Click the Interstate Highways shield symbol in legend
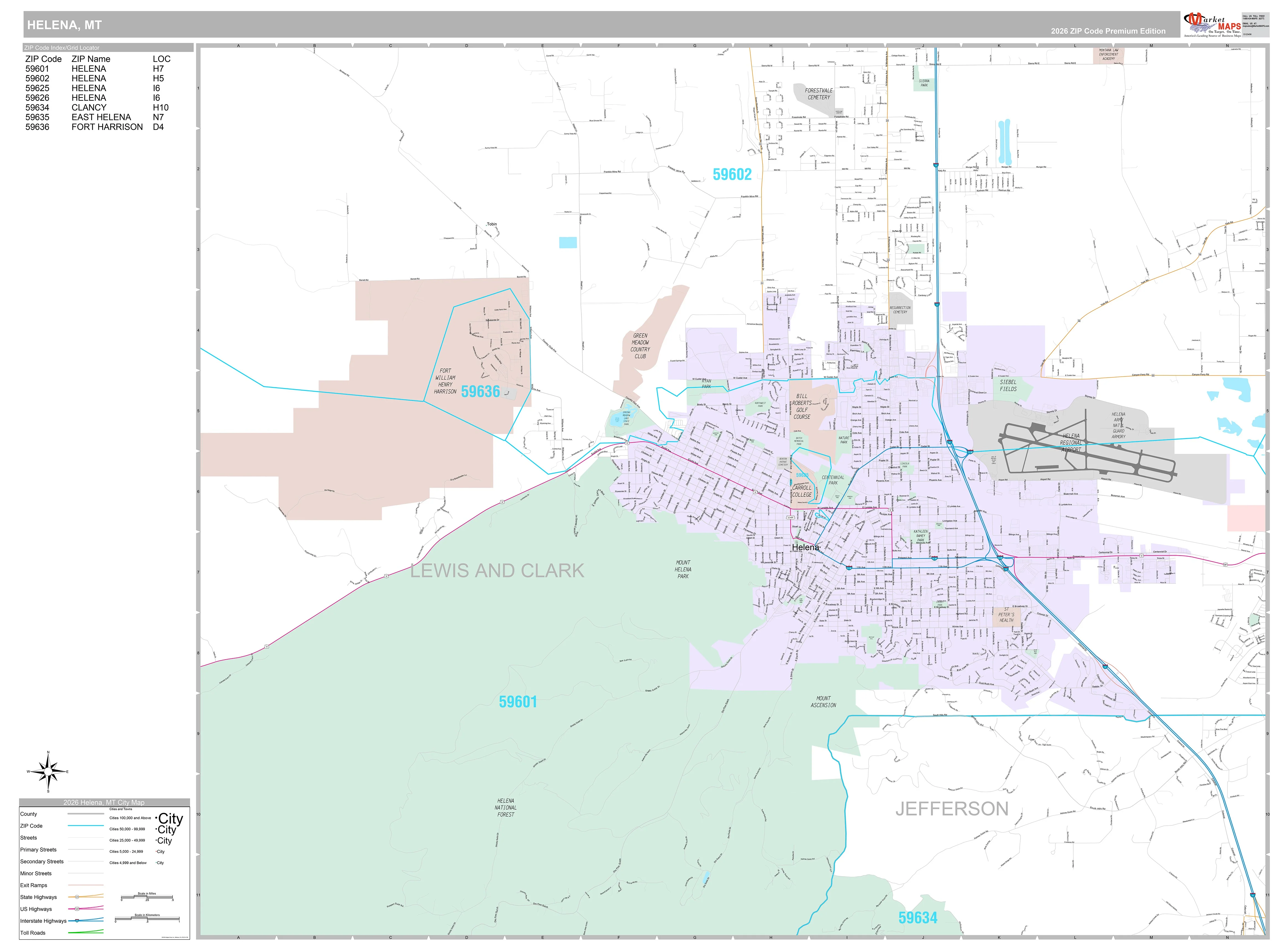Screen dimensions: 1288x952 click(x=77, y=921)
